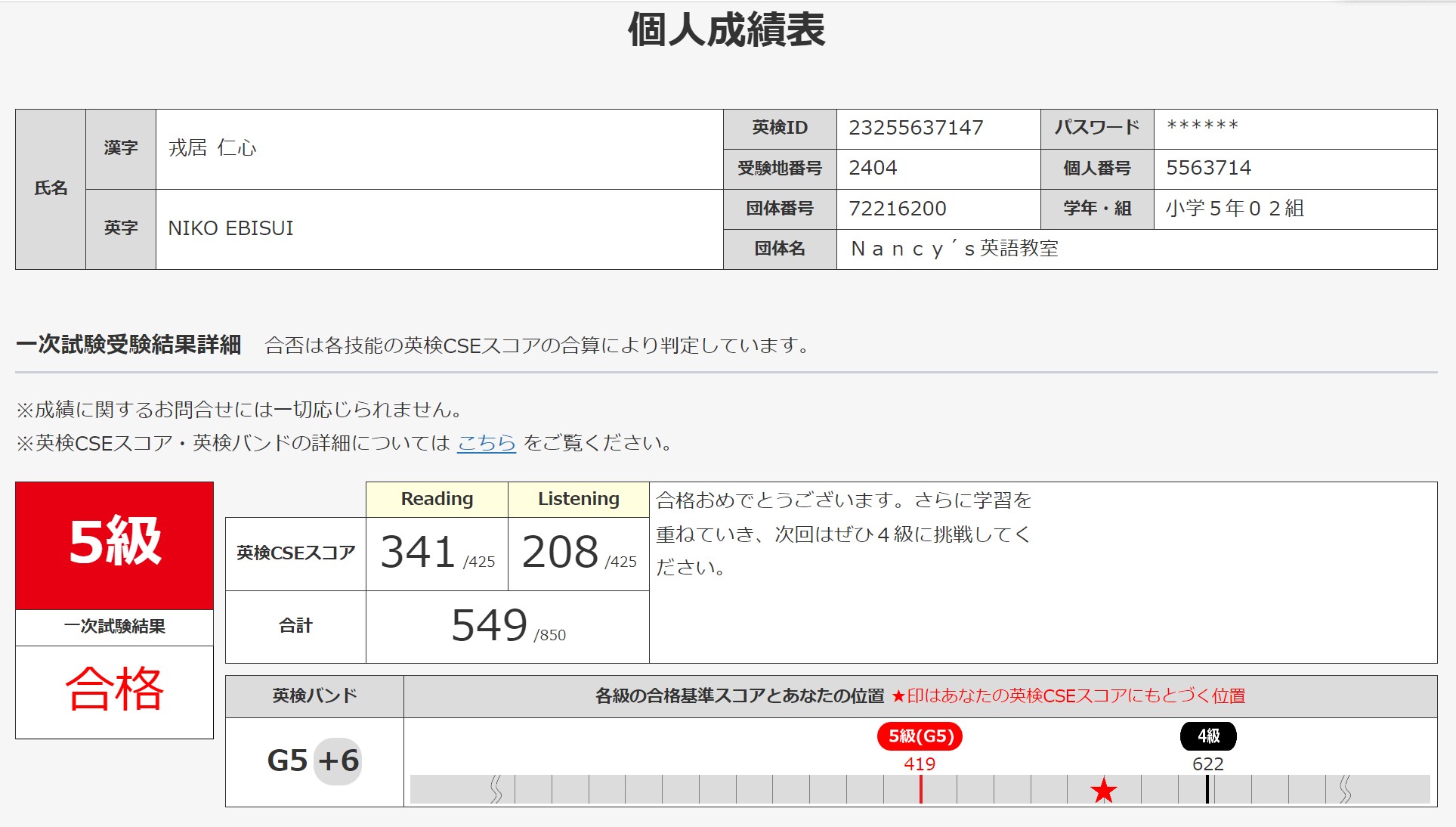Viewport: 1456px width, 827px height.
Task: Click the 一次試験結果 label
Action: [114, 627]
